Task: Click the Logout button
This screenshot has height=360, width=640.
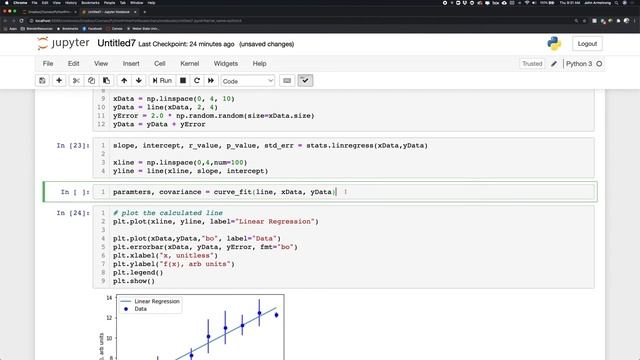Action: click(587, 44)
